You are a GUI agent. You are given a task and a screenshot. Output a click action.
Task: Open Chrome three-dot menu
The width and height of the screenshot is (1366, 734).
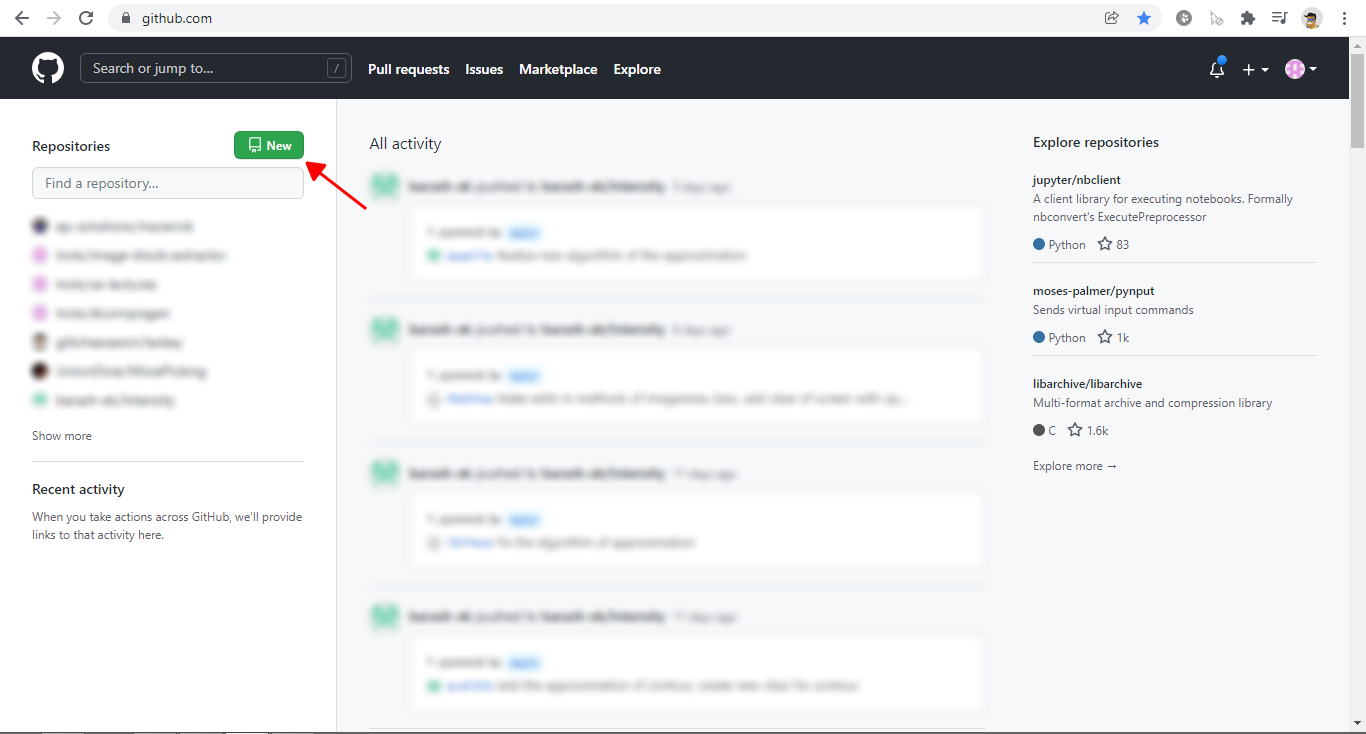1344,18
